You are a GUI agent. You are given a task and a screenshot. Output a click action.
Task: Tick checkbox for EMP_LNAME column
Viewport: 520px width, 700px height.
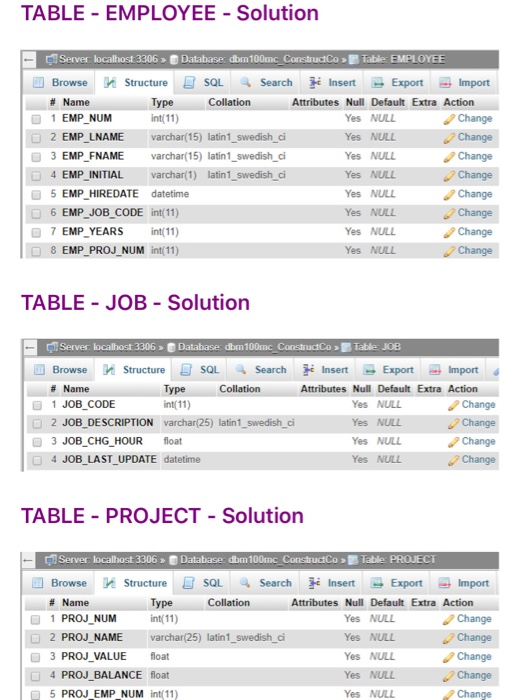point(36,138)
